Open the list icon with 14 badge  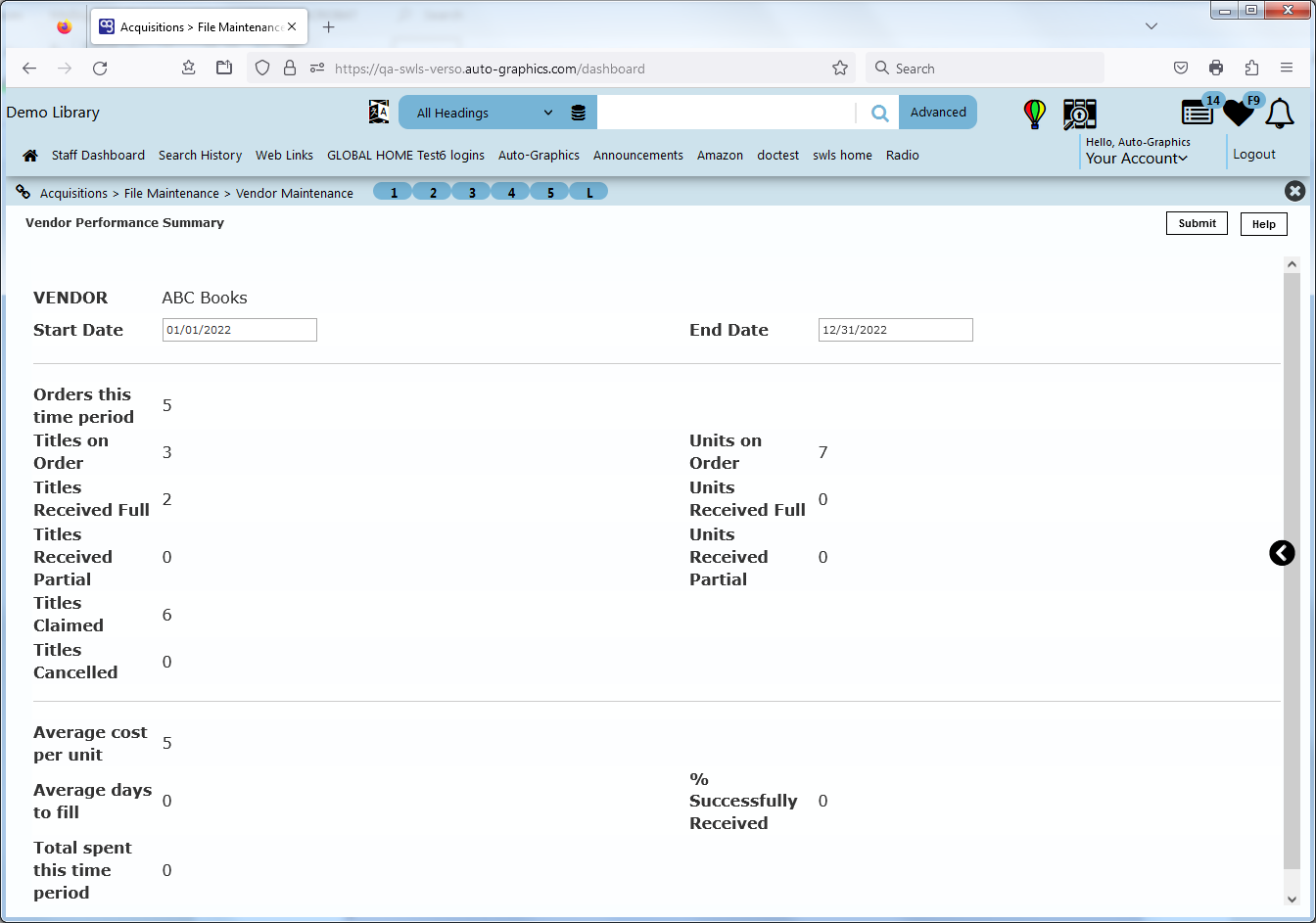(x=1198, y=113)
